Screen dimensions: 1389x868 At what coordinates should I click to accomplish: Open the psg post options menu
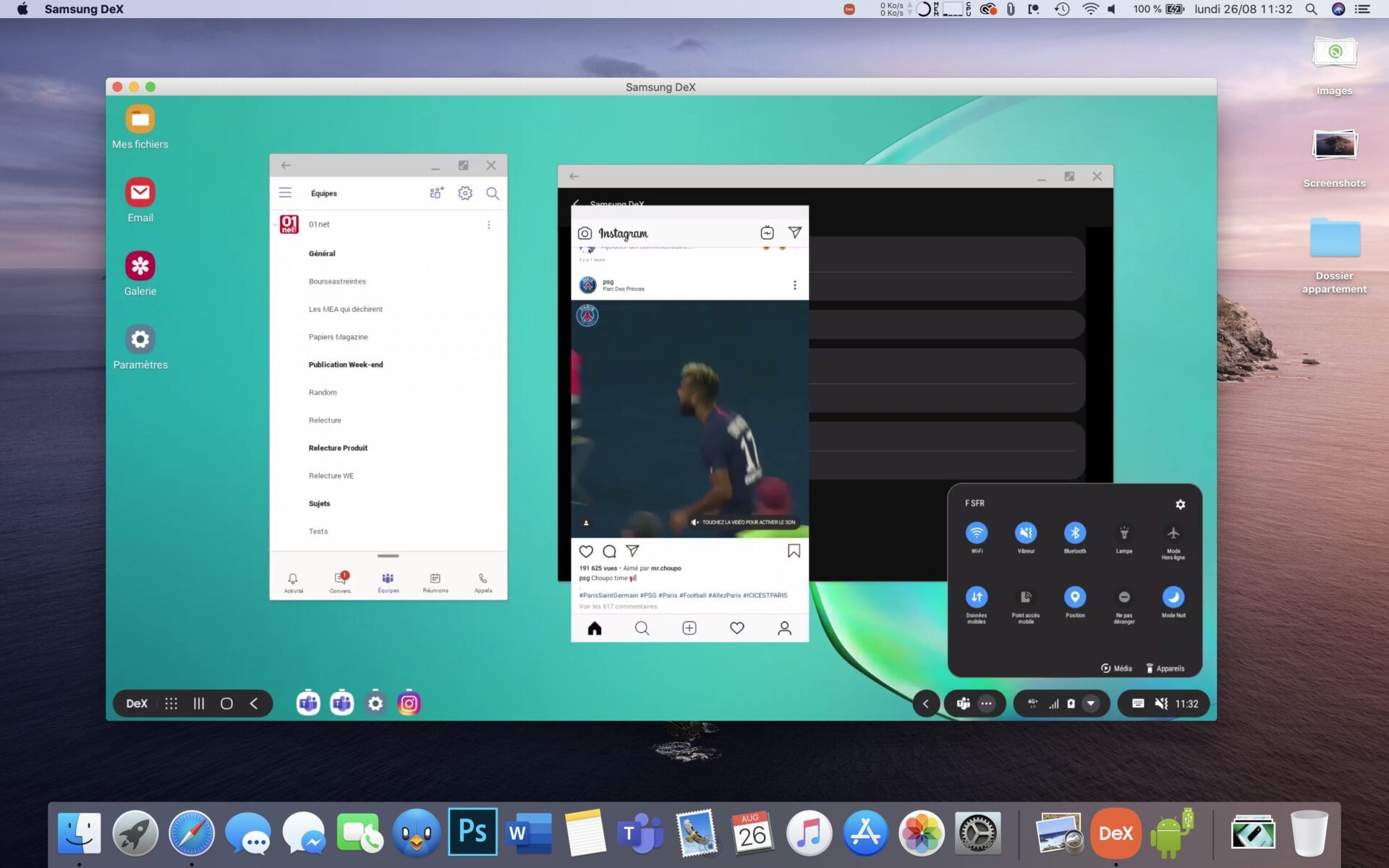click(x=794, y=285)
